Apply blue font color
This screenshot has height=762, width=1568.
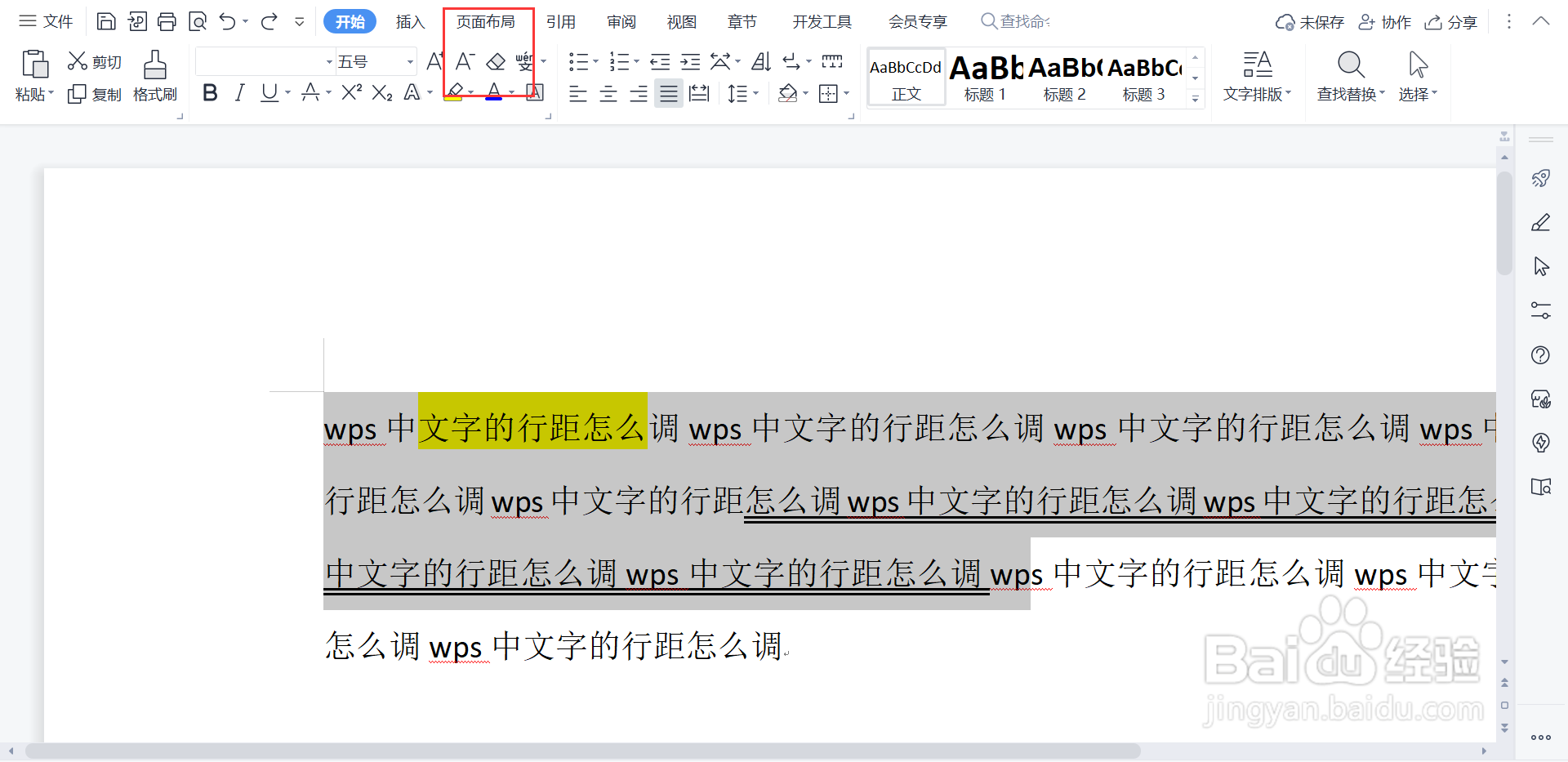493,93
